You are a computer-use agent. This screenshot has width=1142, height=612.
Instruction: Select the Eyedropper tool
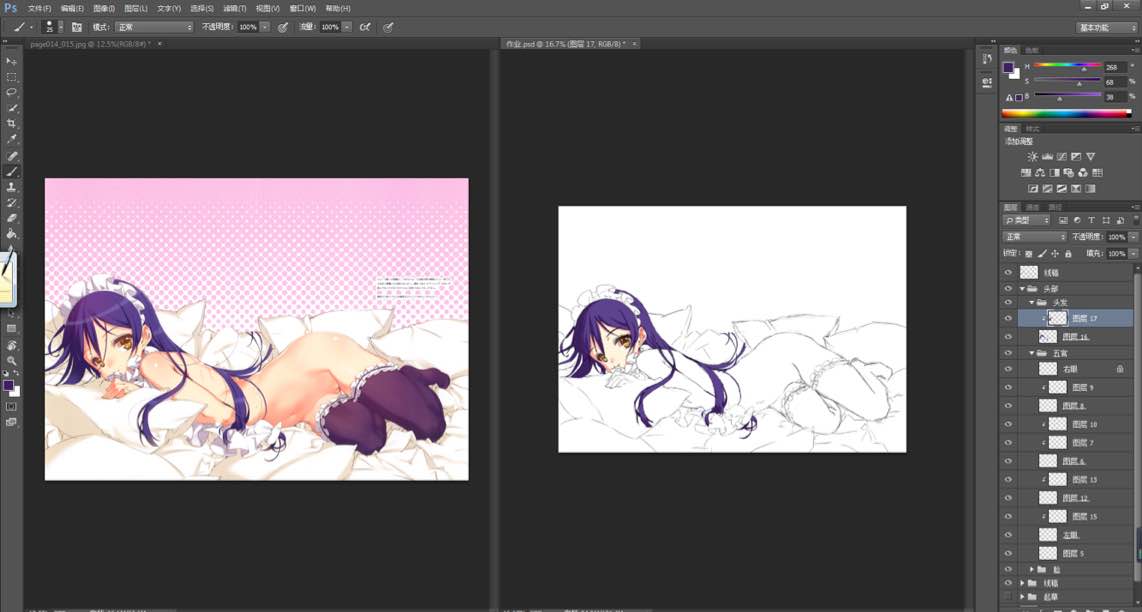(12, 140)
